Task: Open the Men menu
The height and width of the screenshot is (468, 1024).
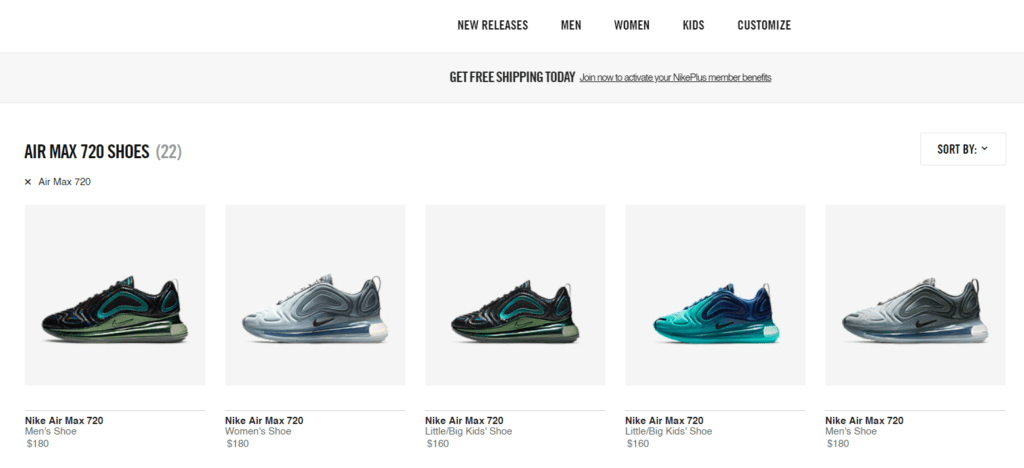Action: pos(571,25)
